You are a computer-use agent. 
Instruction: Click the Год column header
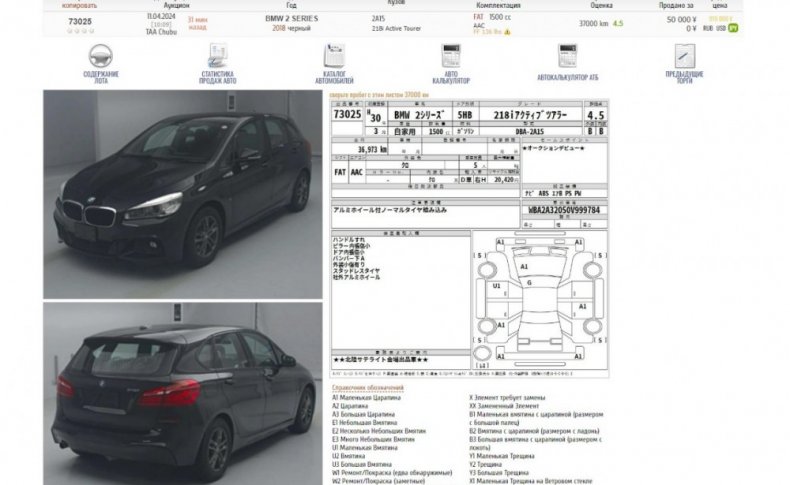click(291, 6)
